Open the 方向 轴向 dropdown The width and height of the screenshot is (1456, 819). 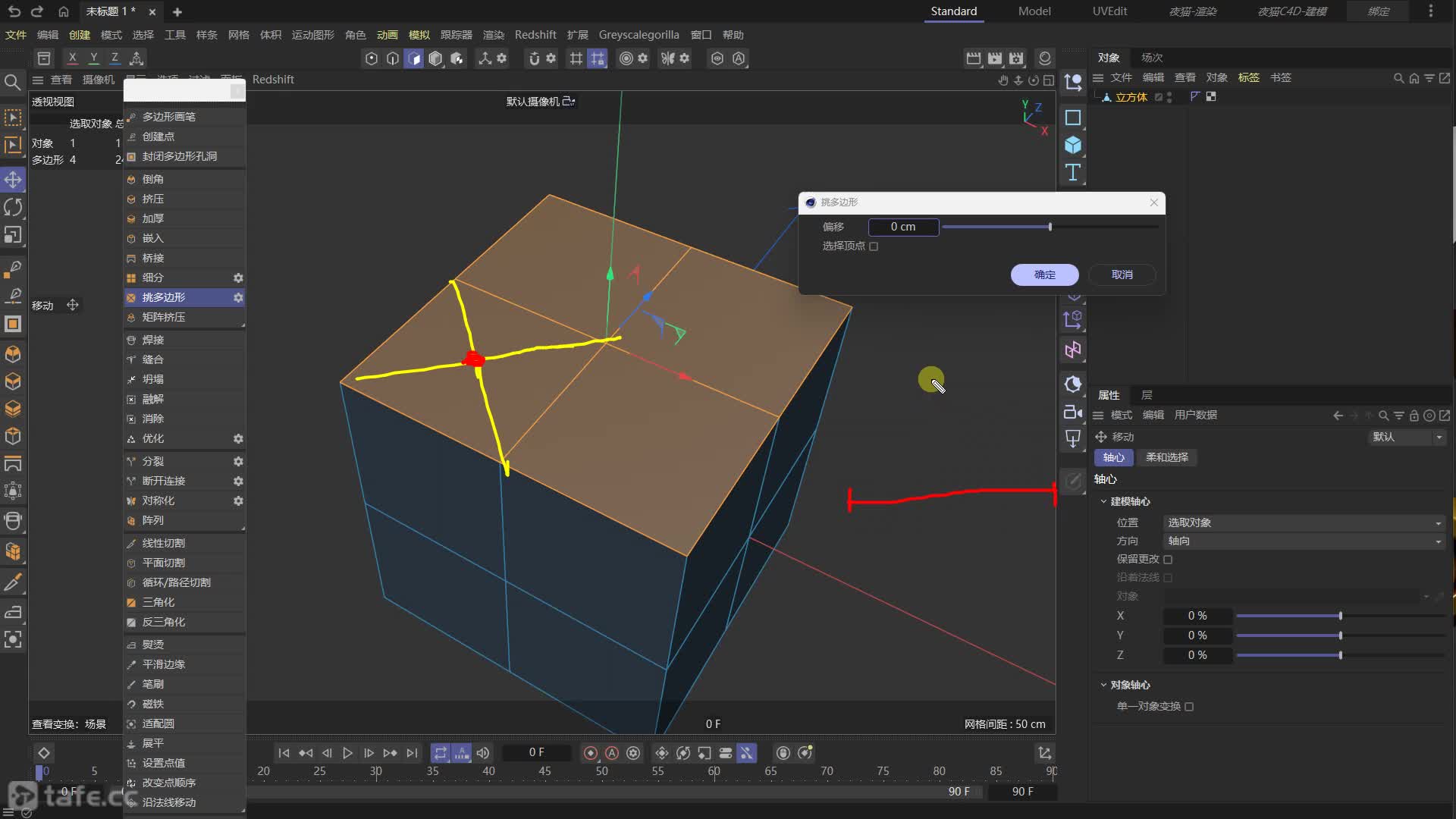[x=1304, y=541]
